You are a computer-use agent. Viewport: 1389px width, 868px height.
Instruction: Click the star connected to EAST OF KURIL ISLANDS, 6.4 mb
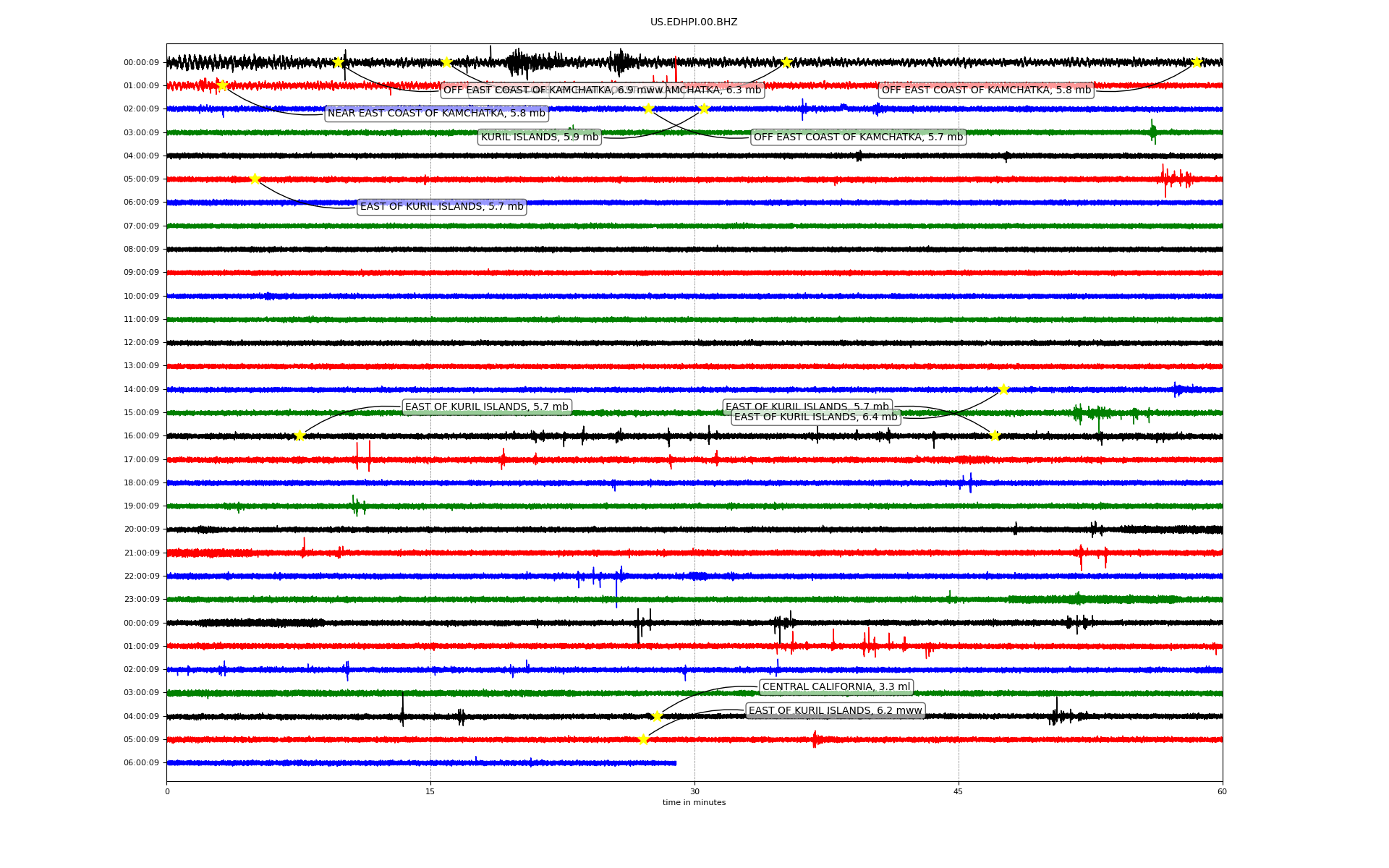[1003, 389]
